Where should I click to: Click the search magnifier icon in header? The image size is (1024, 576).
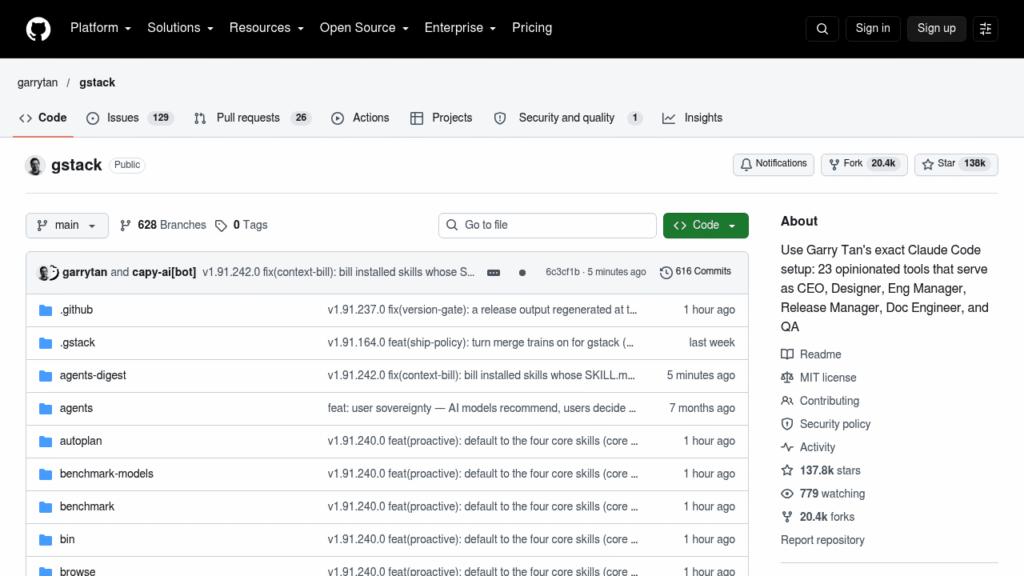click(822, 29)
